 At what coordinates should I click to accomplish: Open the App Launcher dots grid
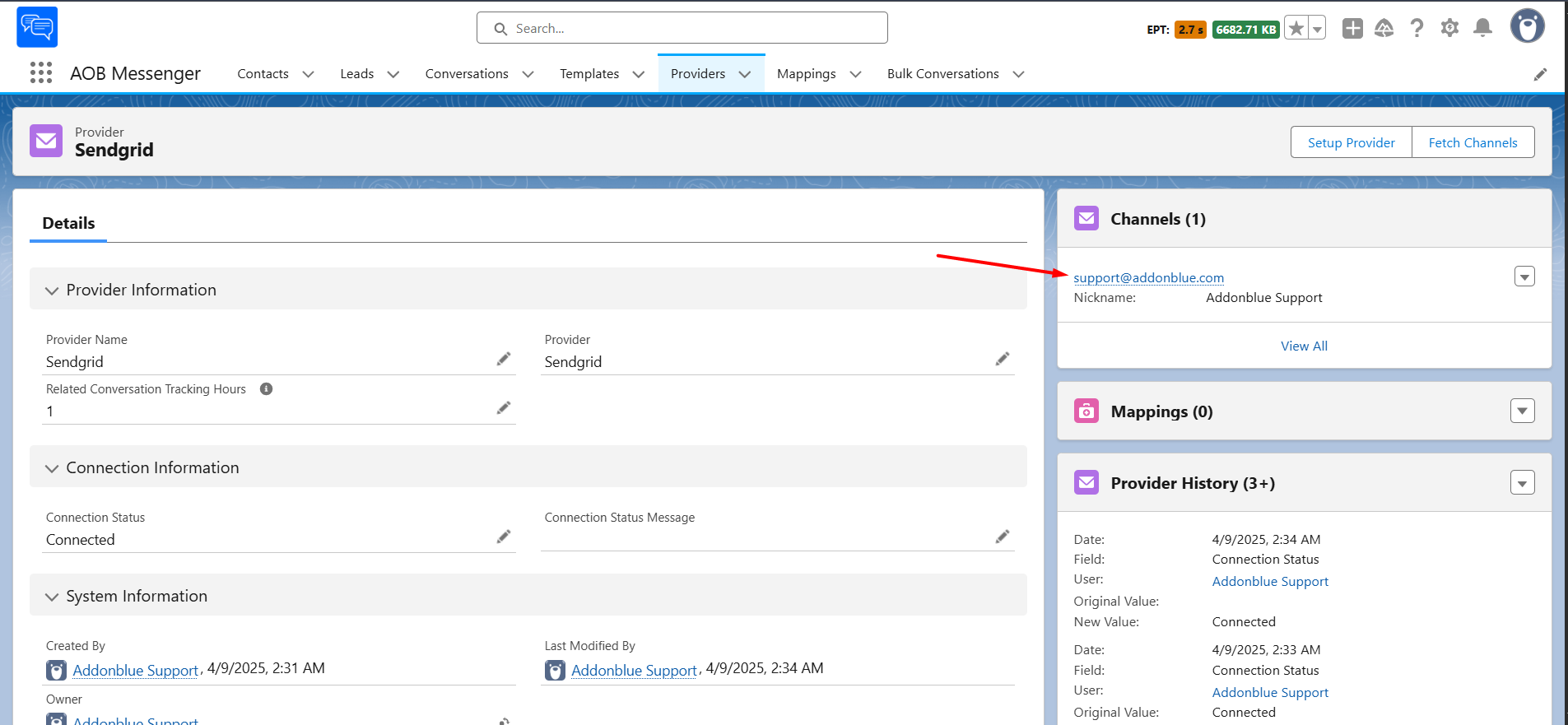[x=41, y=72]
